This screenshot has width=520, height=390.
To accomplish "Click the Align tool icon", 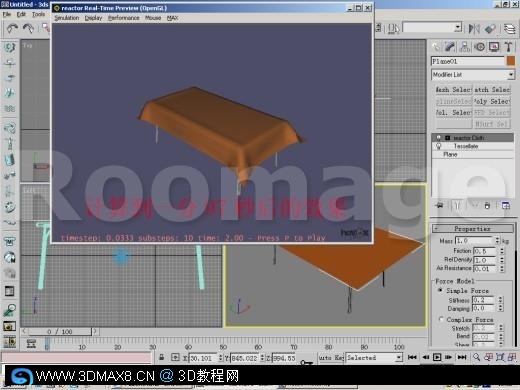I will (490, 29).
